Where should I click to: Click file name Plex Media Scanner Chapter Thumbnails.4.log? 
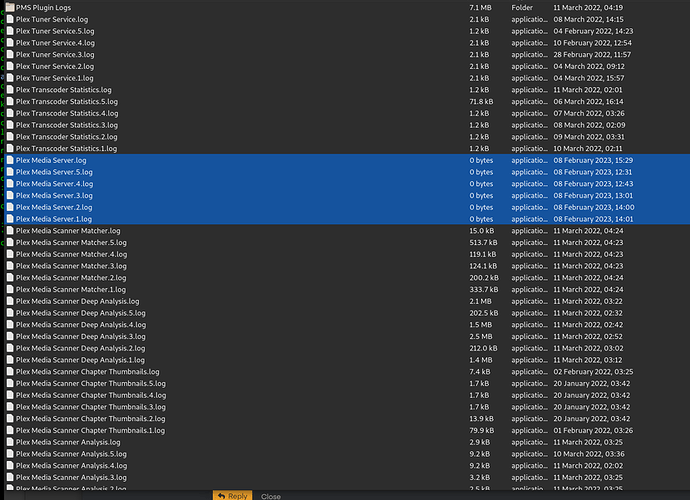[91, 395]
